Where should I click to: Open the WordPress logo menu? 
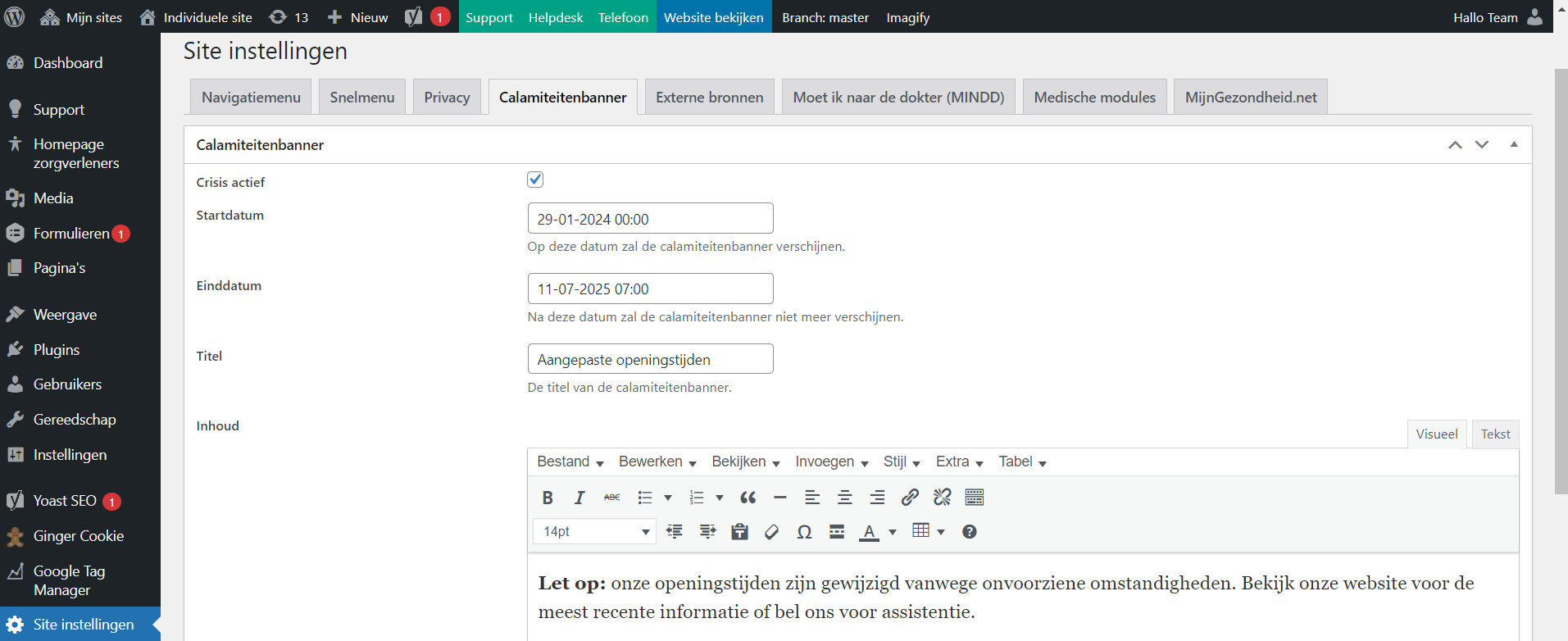tap(15, 16)
